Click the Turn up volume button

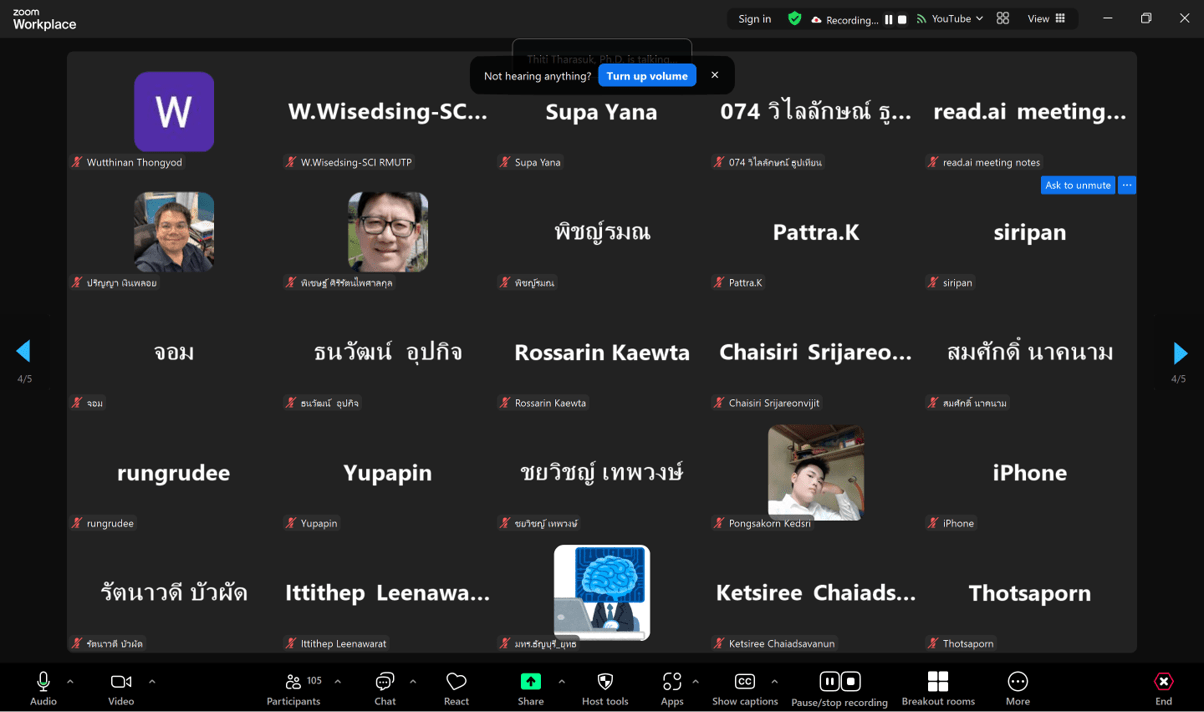pyautogui.click(x=647, y=76)
